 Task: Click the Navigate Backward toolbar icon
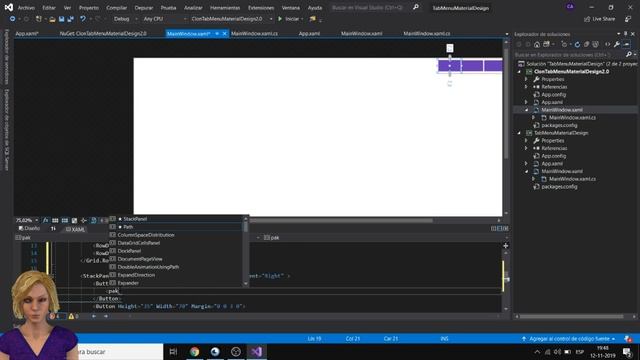click(x=12, y=19)
